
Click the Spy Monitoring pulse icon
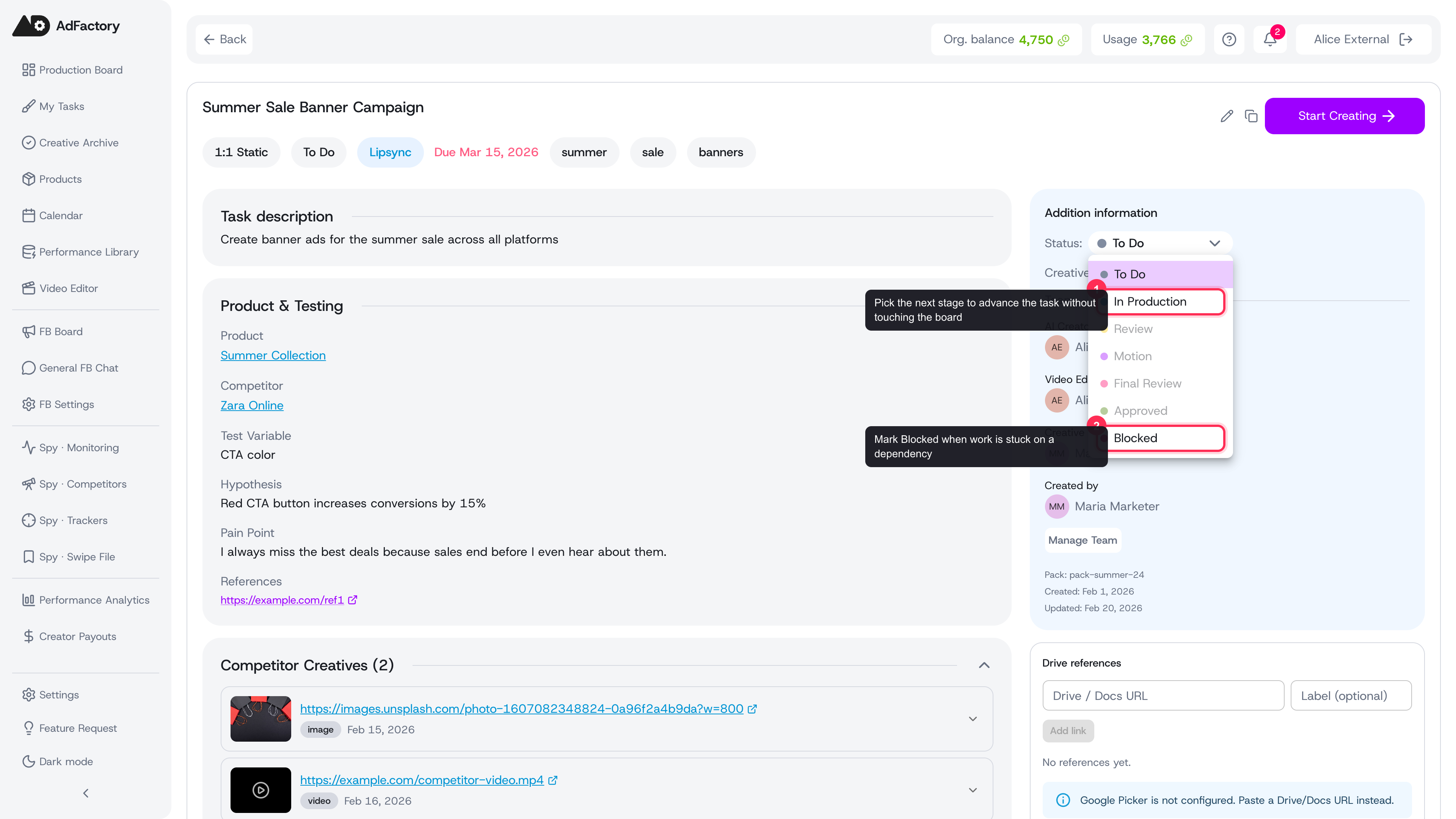coord(29,448)
